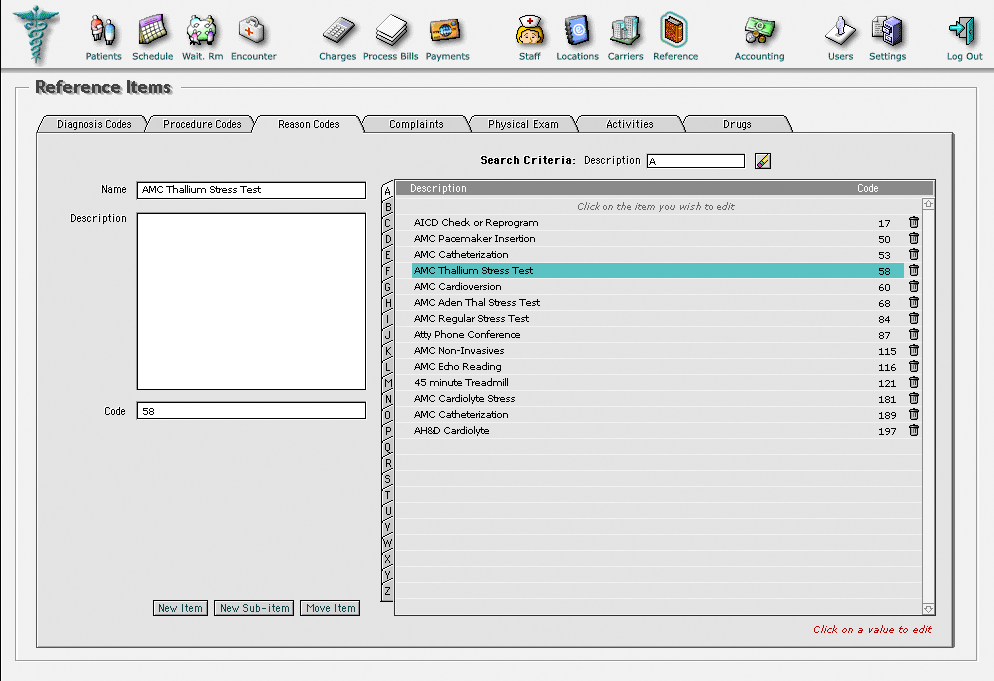Click the caduceus logo icon
The image size is (994, 681).
point(36,34)
